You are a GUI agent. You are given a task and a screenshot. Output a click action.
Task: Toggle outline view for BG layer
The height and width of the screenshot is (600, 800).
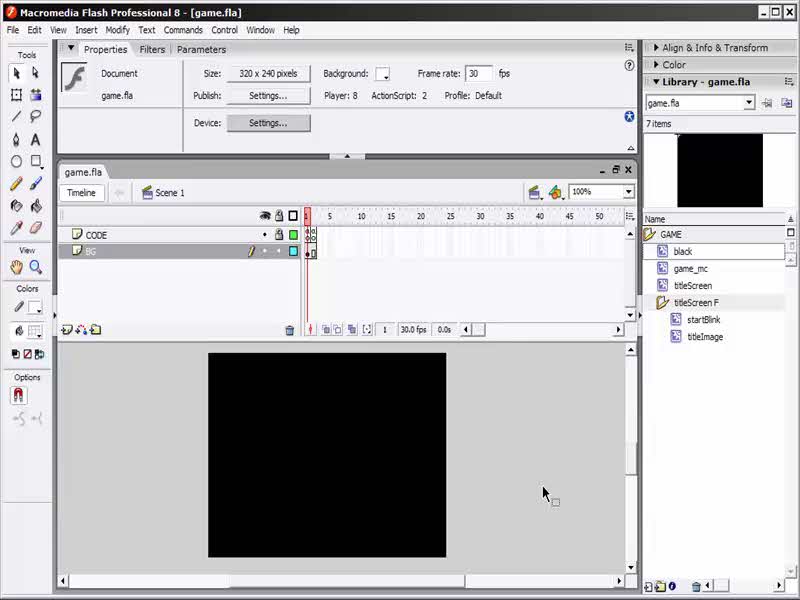[293, 252]
